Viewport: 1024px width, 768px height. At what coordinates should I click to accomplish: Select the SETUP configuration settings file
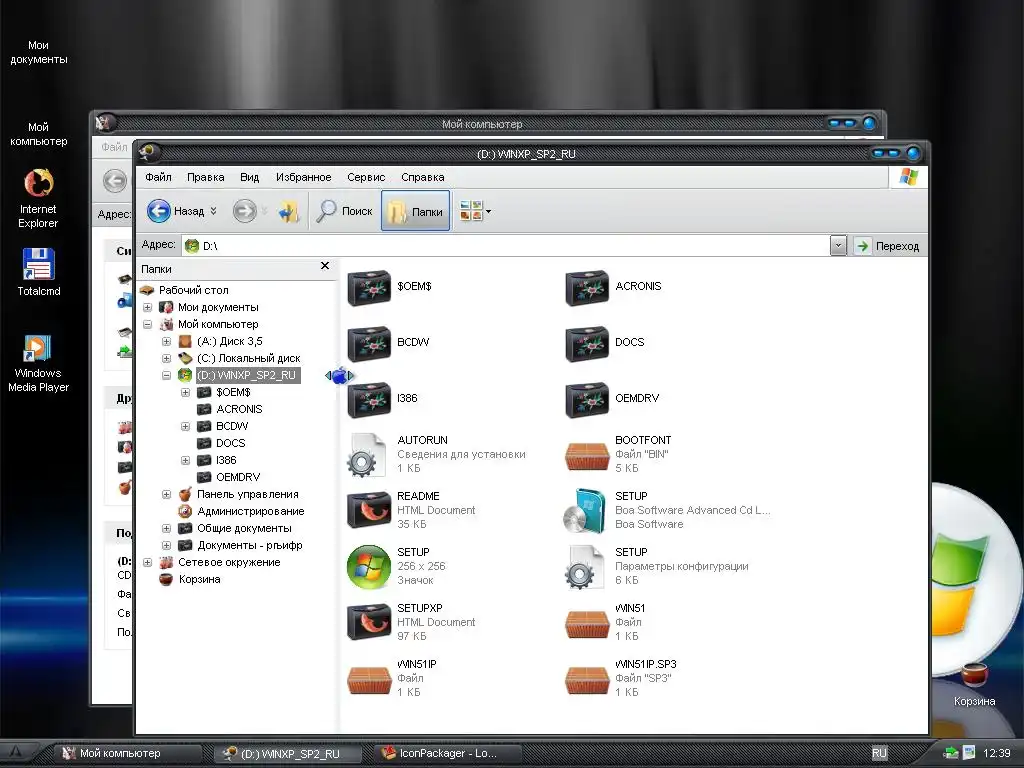click(656, 566)
